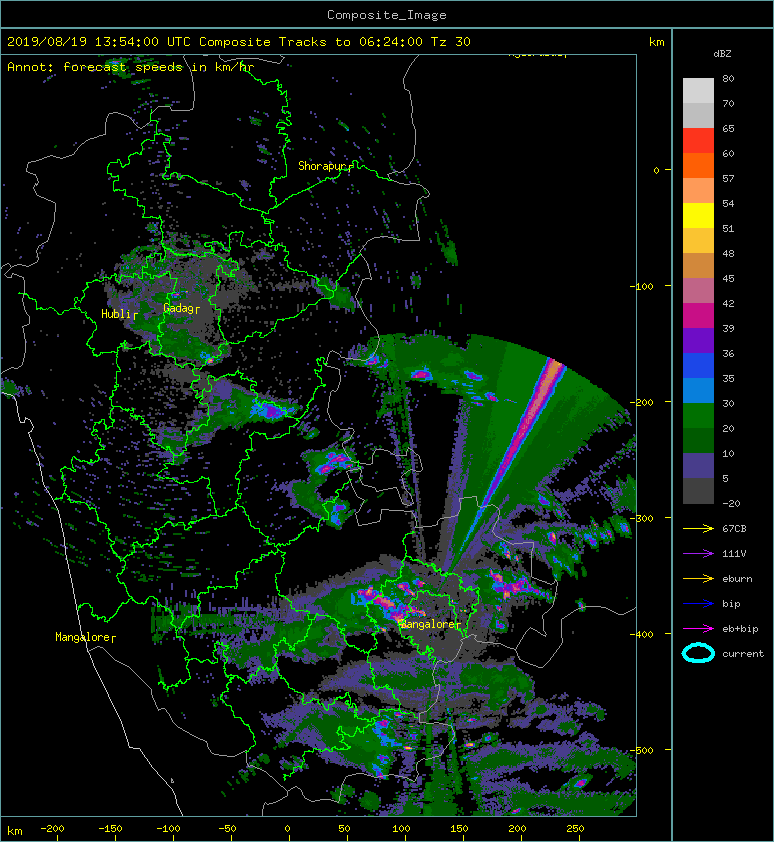Viewport: 774px width, 842px height.
Task: Pick the light blue 30-35 dBZ swatch
Action: pos(698,390)
